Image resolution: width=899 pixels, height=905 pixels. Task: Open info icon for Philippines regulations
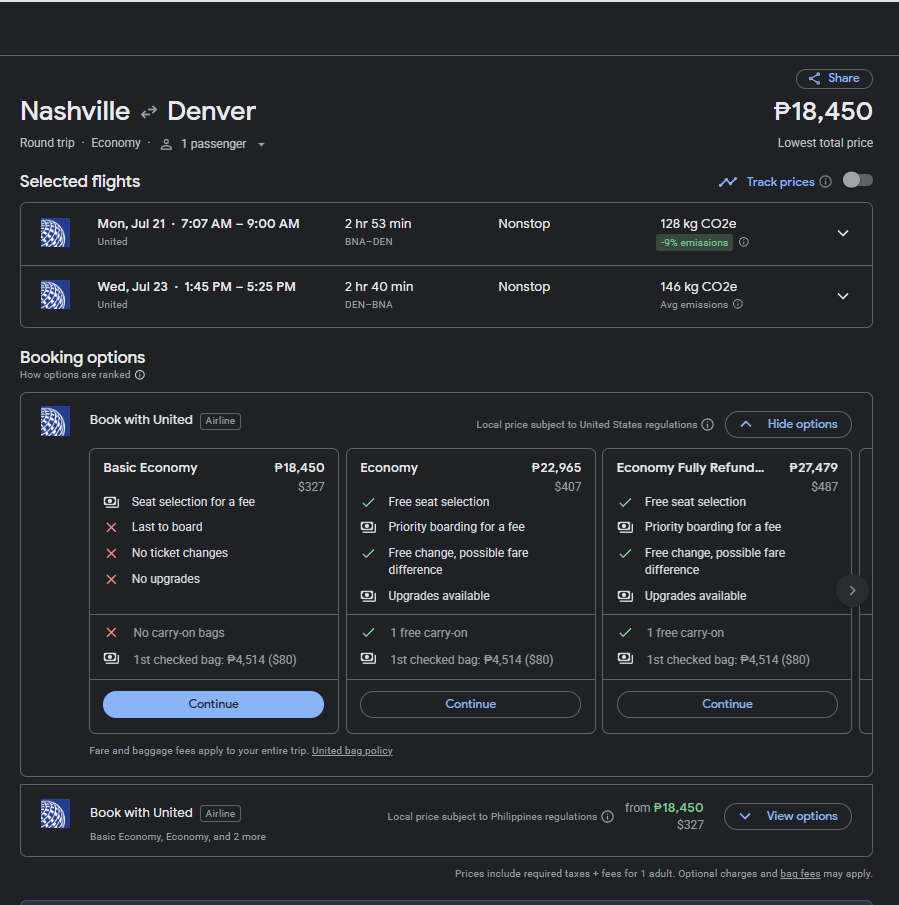tap(607, 817)
